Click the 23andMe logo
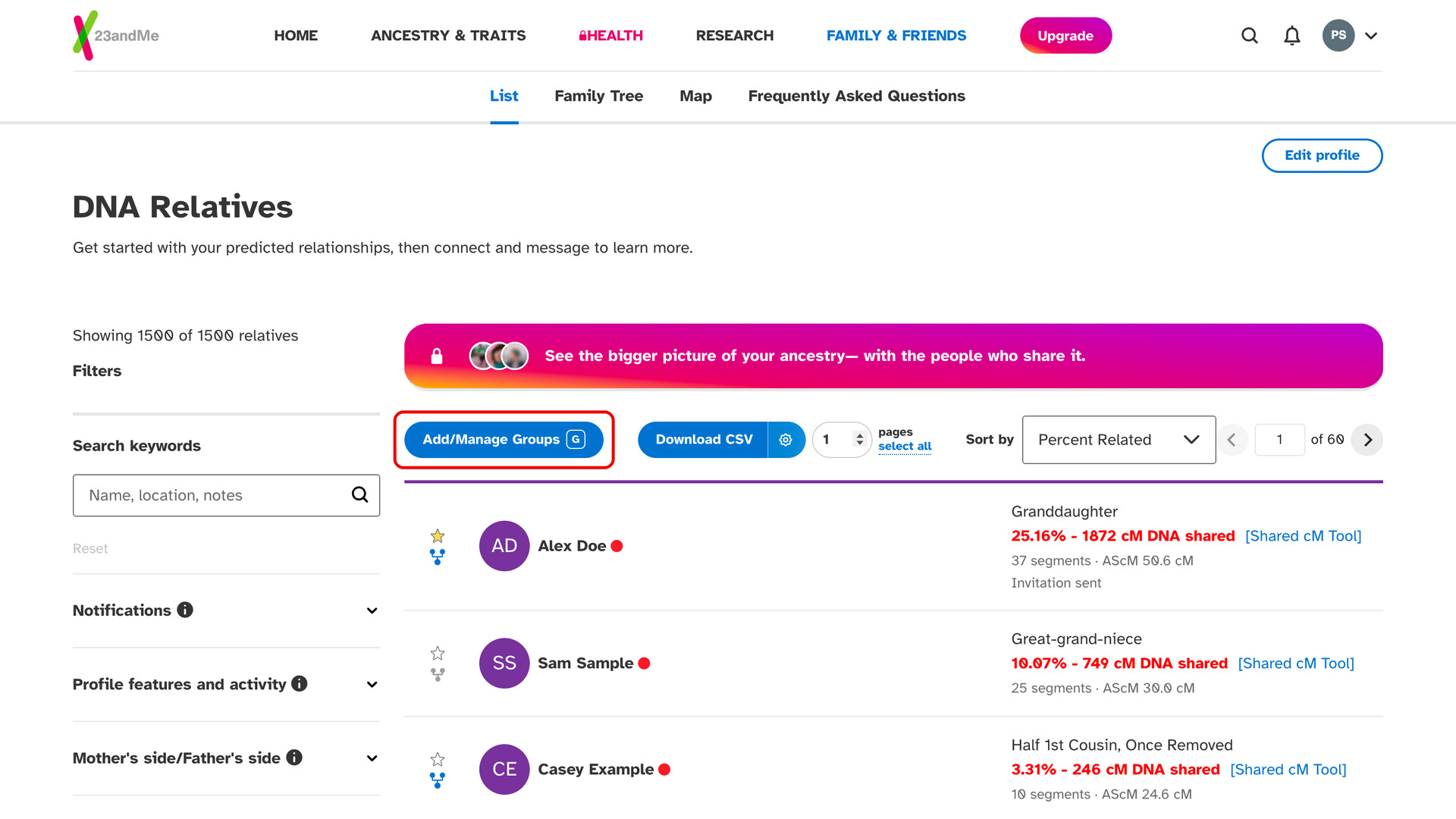 coord(116,36)
